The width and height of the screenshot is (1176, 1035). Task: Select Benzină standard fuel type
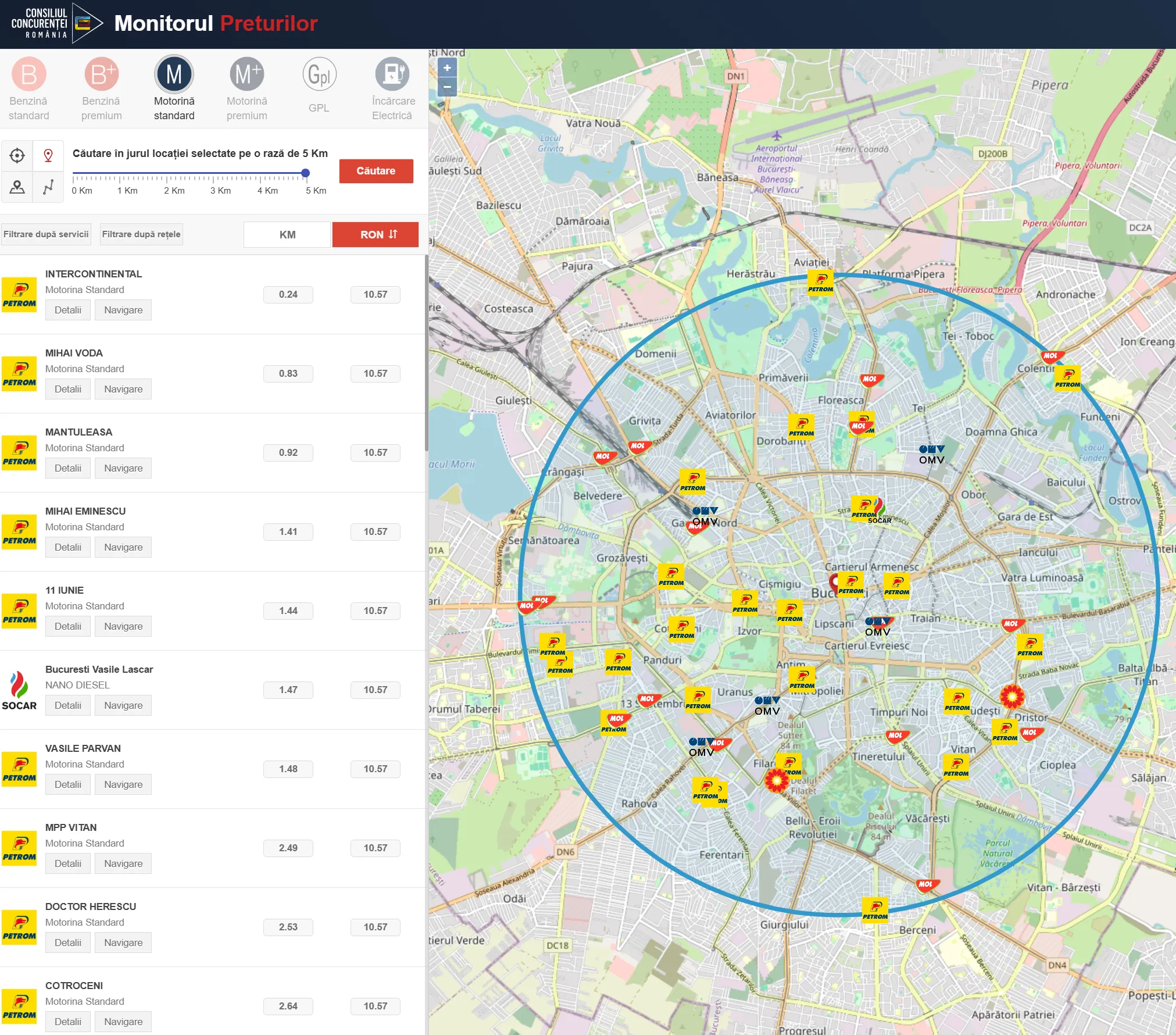[x=28, y=88]
